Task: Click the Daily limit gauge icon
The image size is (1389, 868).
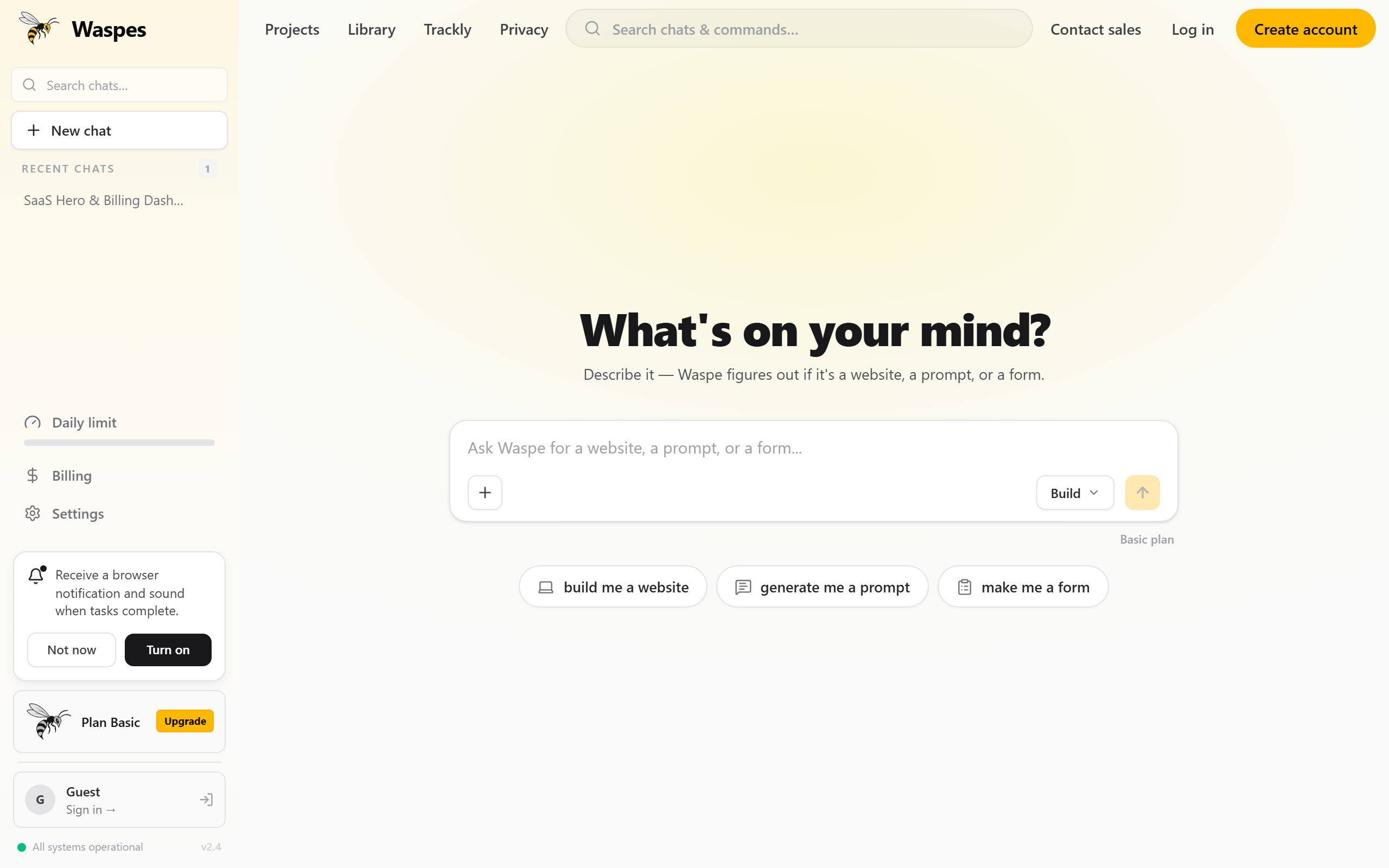Action: (x=33, y=423)
